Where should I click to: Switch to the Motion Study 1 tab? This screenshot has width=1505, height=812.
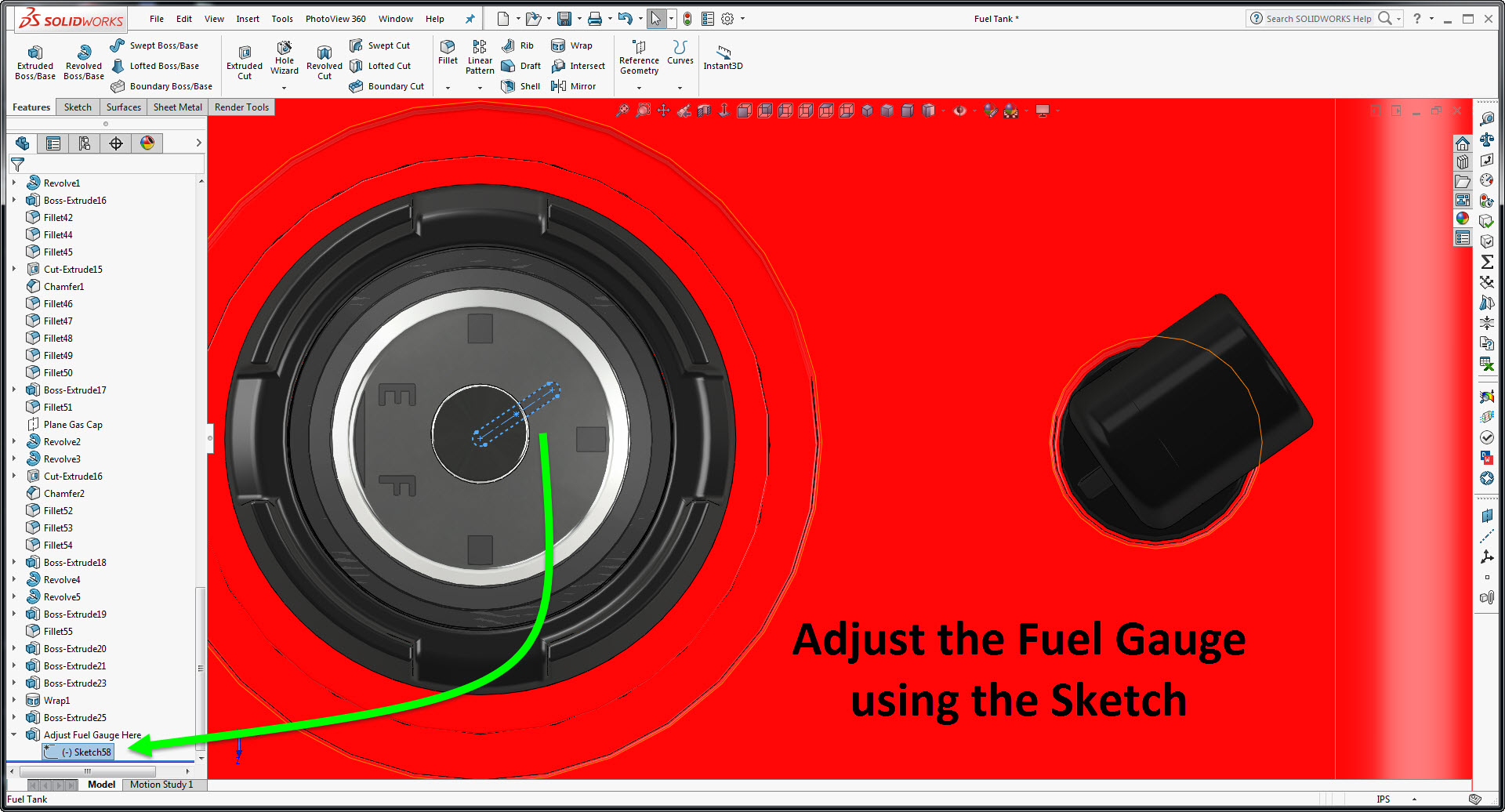(161, 784)
